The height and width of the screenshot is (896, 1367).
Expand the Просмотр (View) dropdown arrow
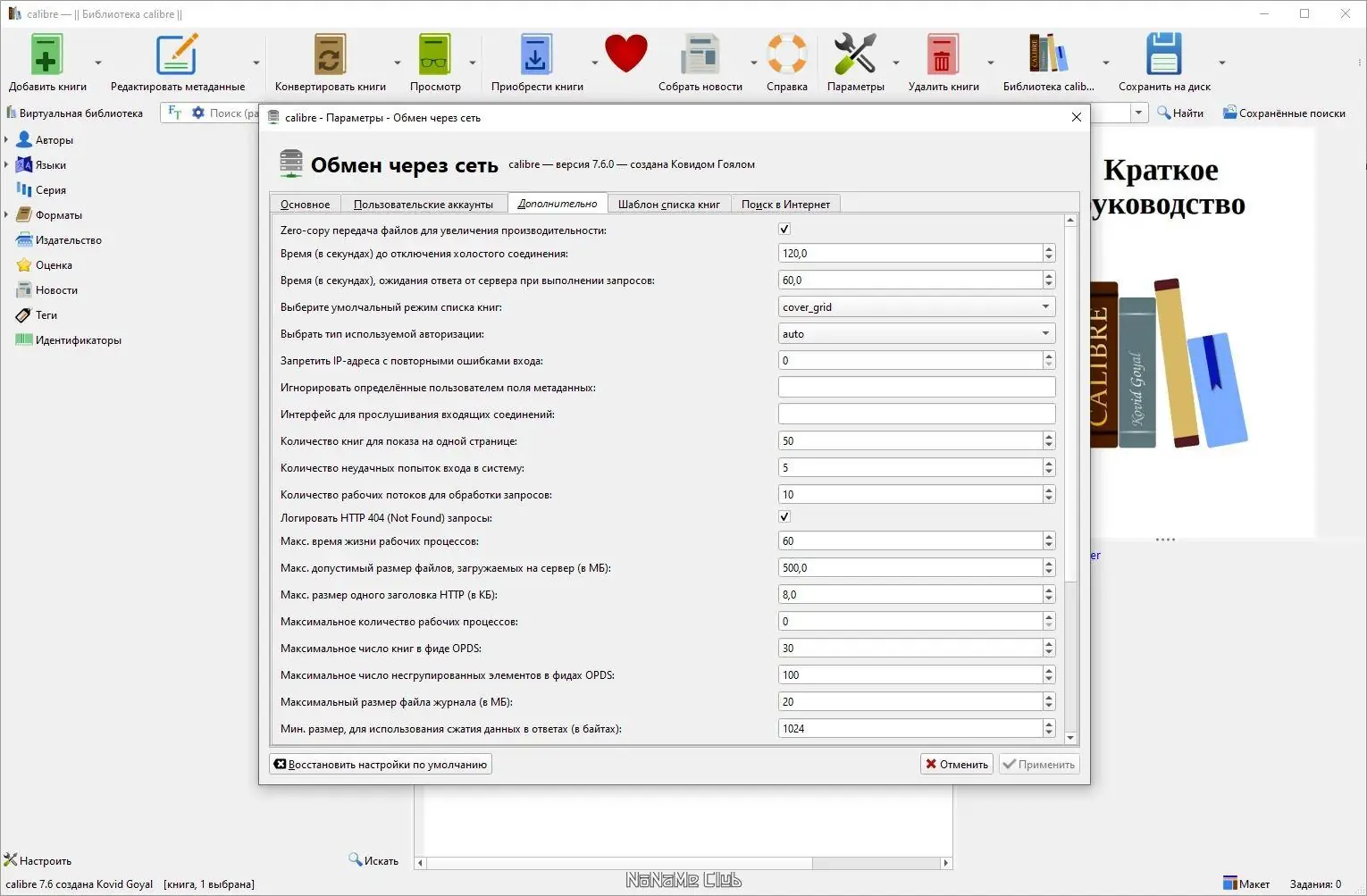473,63
